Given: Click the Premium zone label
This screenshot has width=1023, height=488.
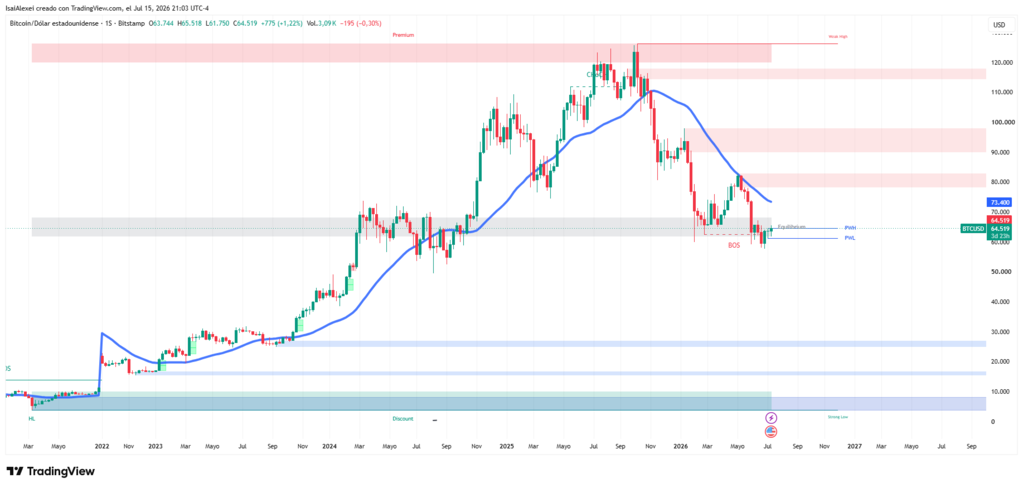Looking at the screenshot, I should (x=403, y=35).
